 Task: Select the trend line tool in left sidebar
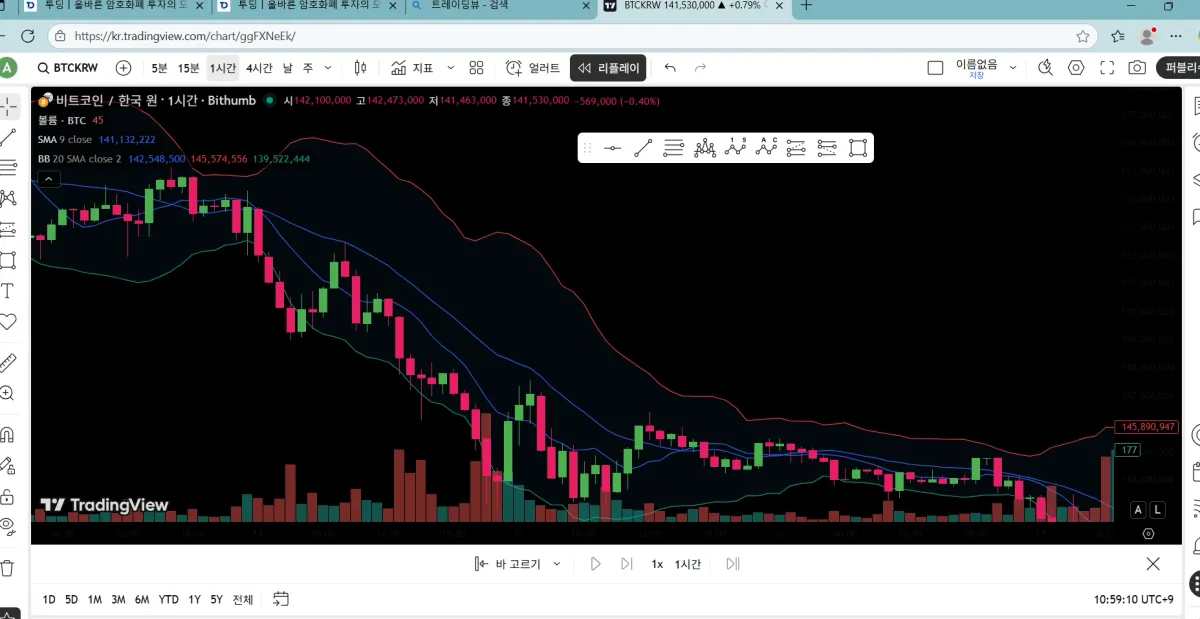click(8, 137)
